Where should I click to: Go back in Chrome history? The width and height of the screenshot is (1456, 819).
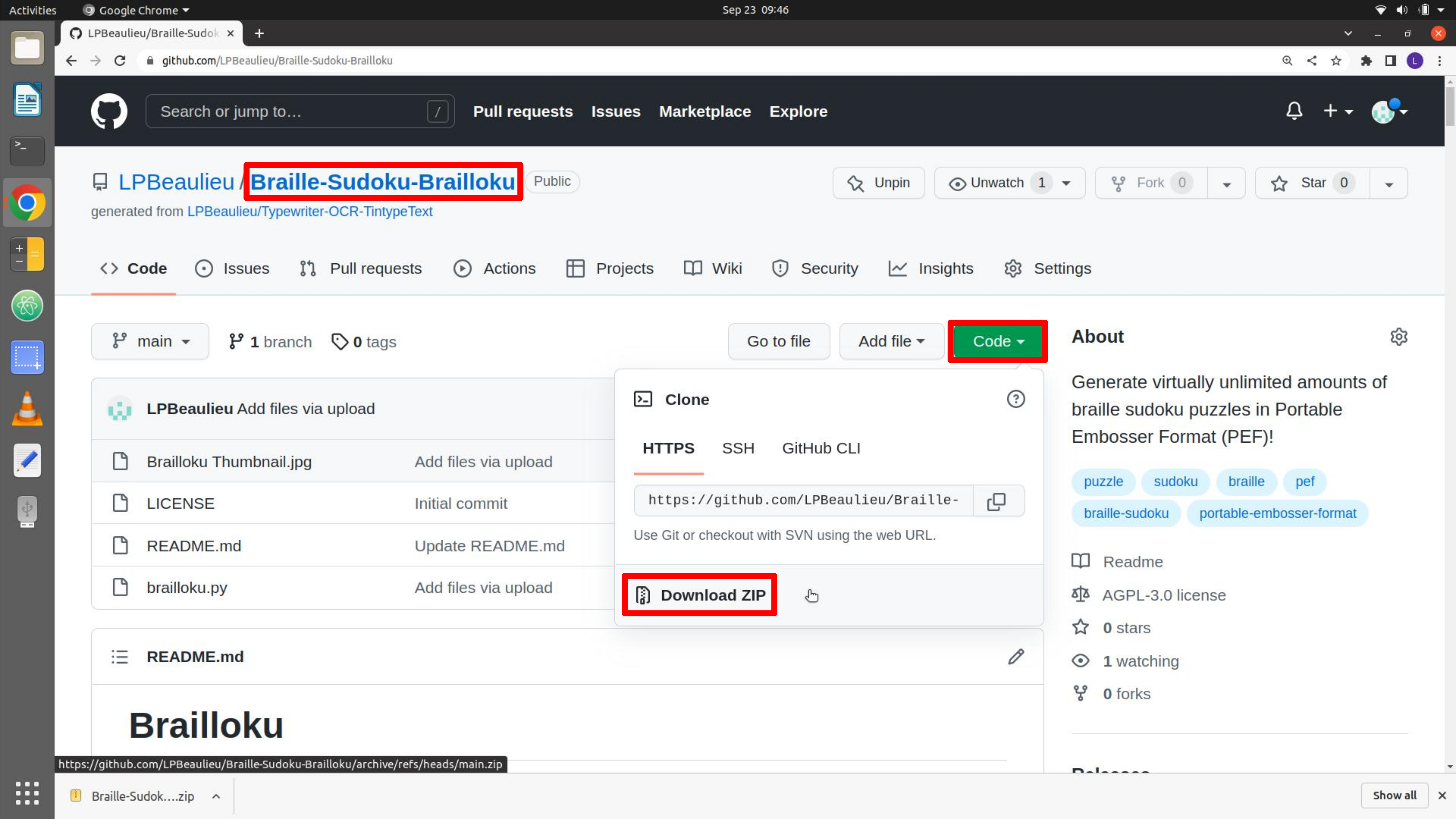[71, 60]
